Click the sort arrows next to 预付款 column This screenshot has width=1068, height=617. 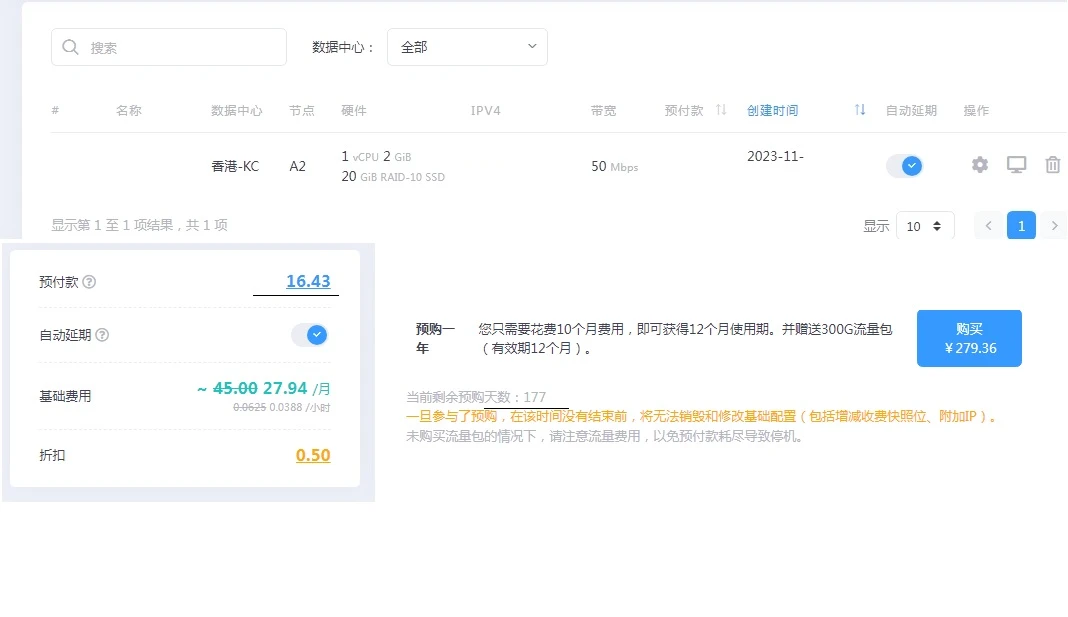coord(721,110)
